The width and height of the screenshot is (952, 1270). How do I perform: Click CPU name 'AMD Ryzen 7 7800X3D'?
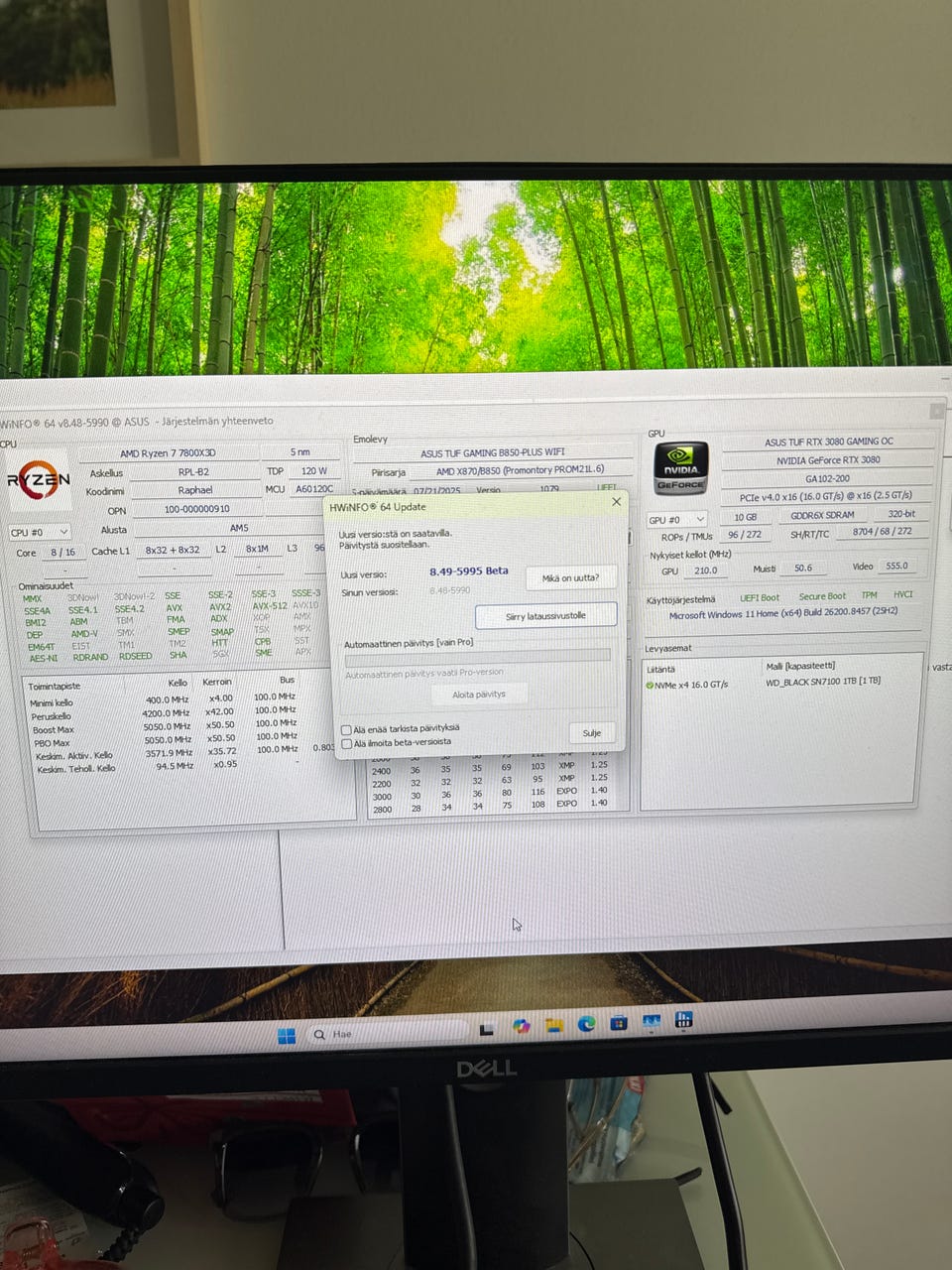168,453
